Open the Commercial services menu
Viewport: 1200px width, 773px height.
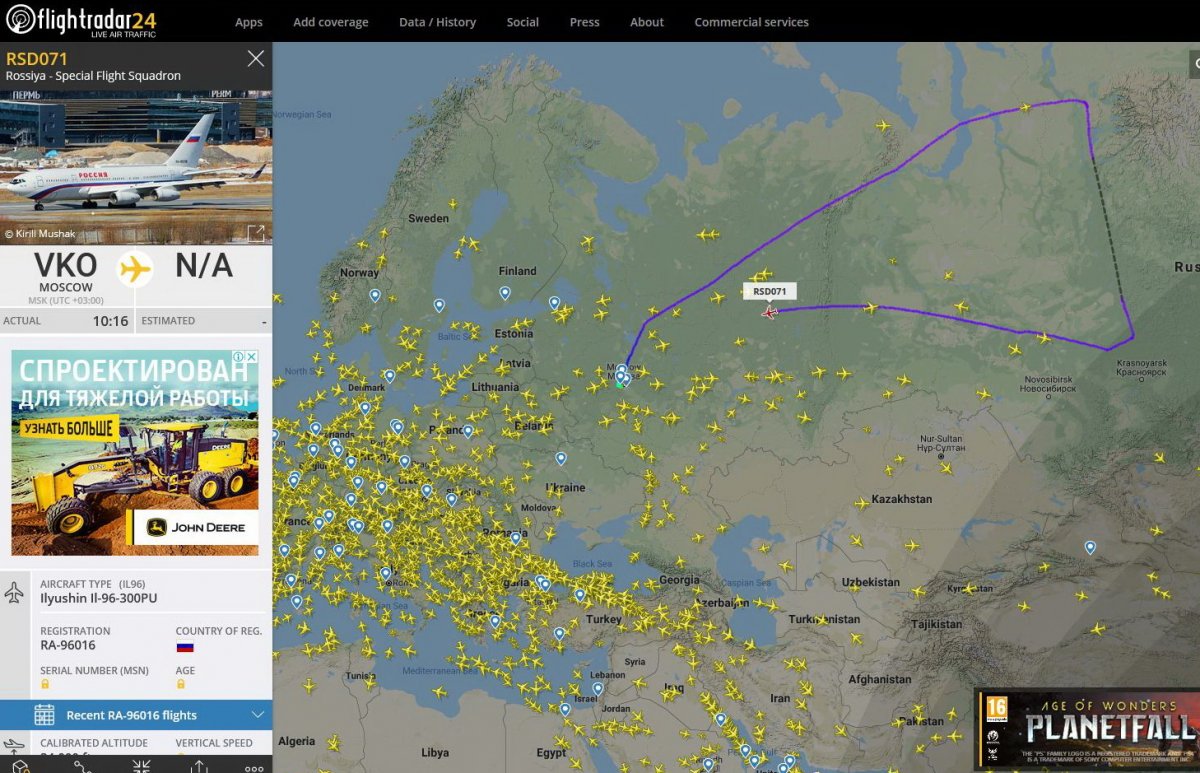(751, 22)
